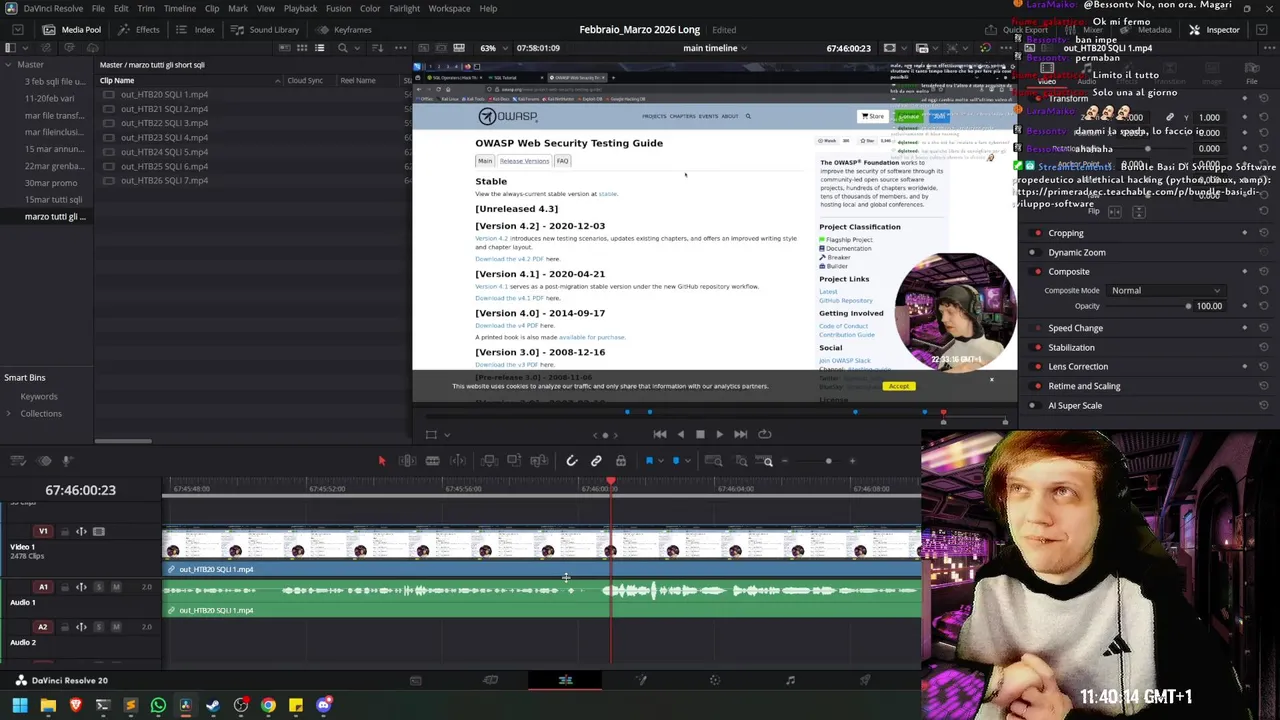Select clip out_HTB21 SQLI 2.mp4
1280x720 pixels.
164,109
